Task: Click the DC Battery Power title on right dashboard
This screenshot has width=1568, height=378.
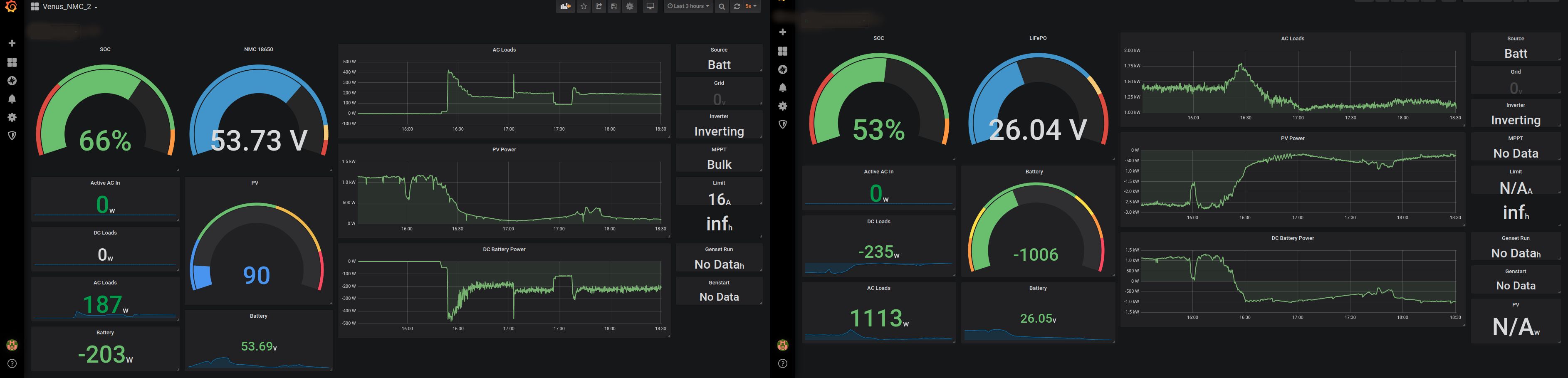Action: [1292, 238]
